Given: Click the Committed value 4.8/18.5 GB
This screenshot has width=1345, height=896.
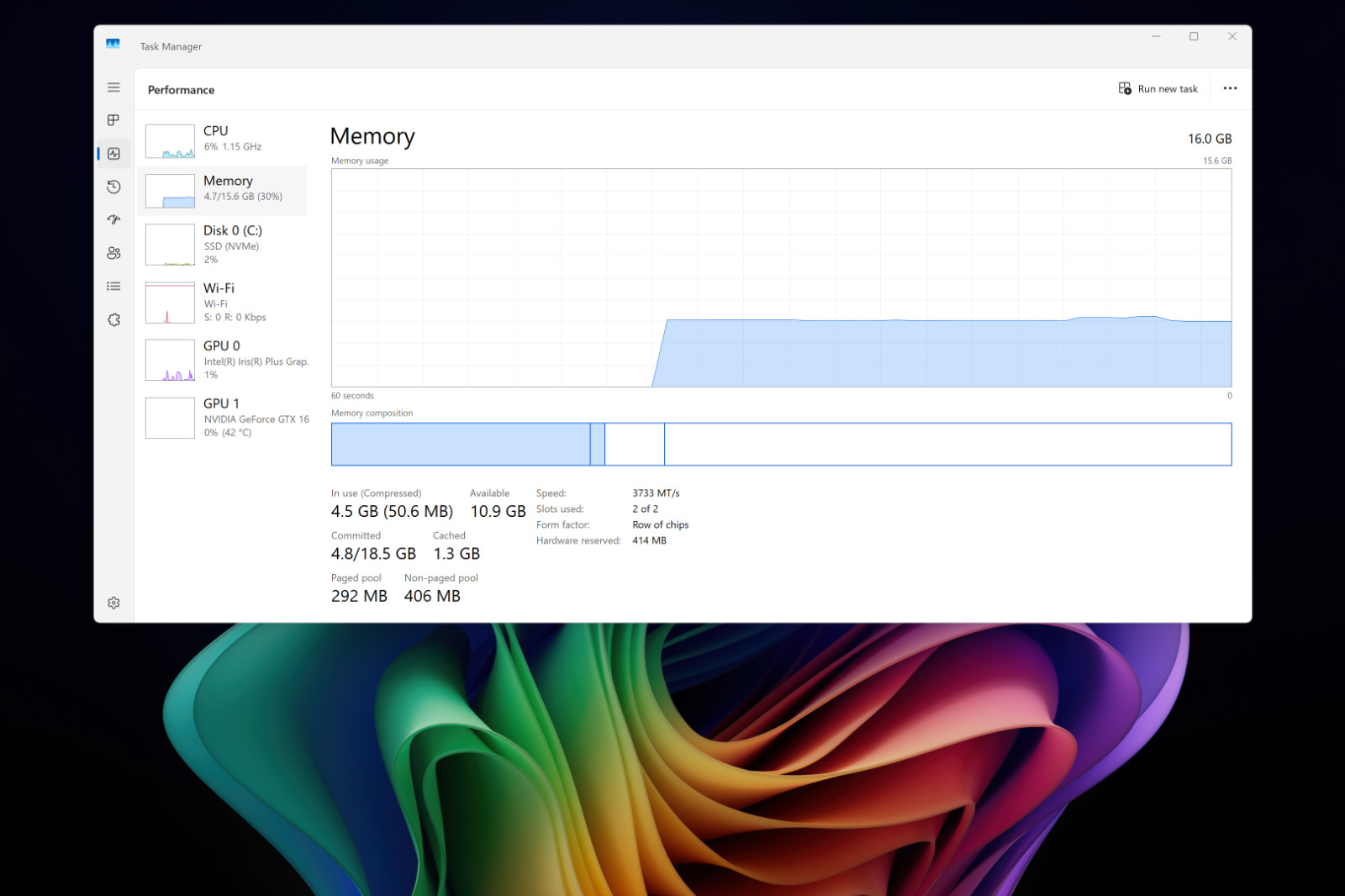Looking at the screenshot, I should tap(373, 554).
